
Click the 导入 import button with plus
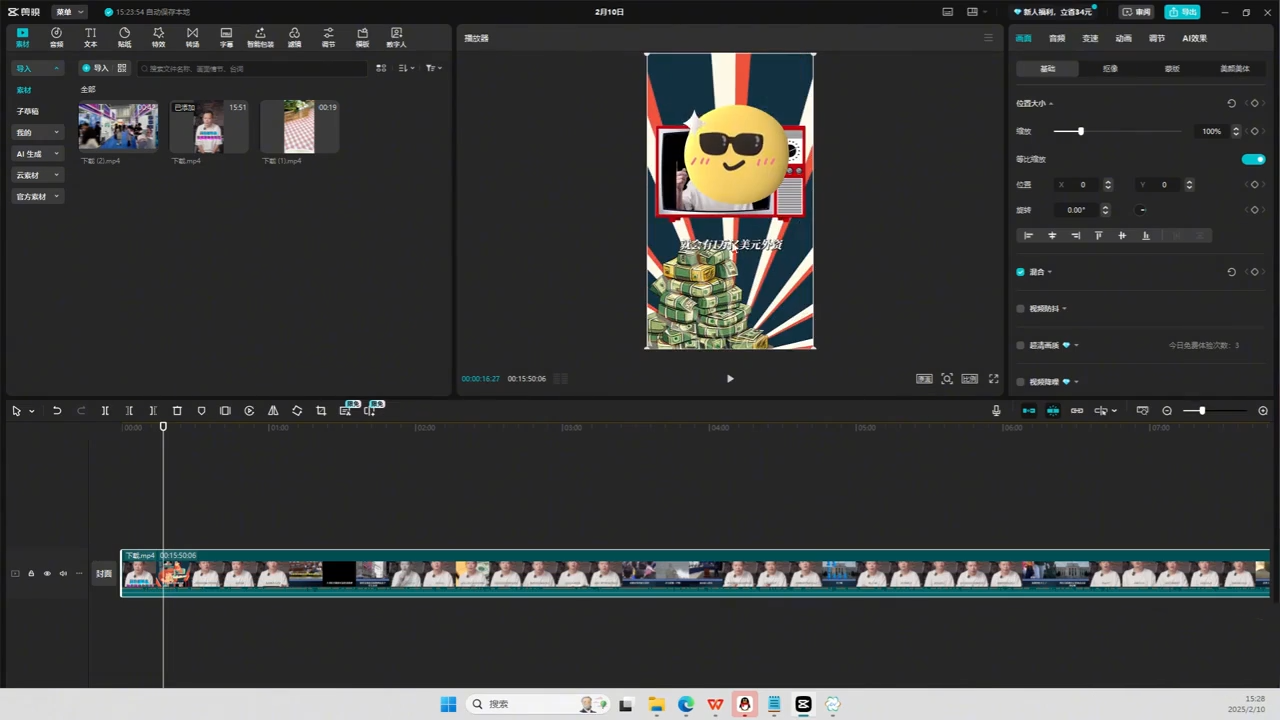click(96, 68)
